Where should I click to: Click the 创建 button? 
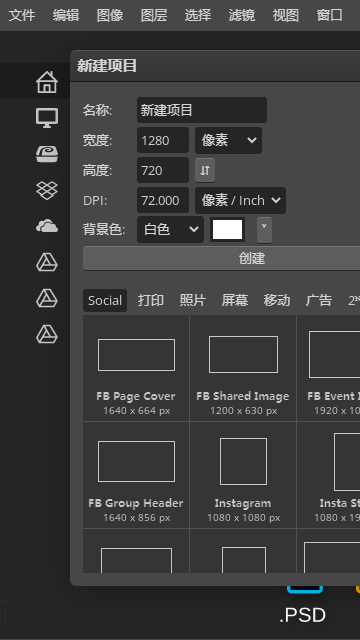point(221,258)
